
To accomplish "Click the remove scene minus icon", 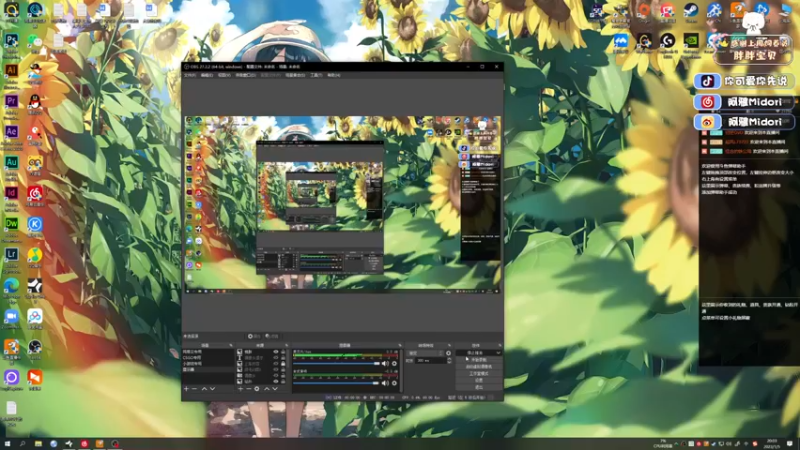I will 194,389.
